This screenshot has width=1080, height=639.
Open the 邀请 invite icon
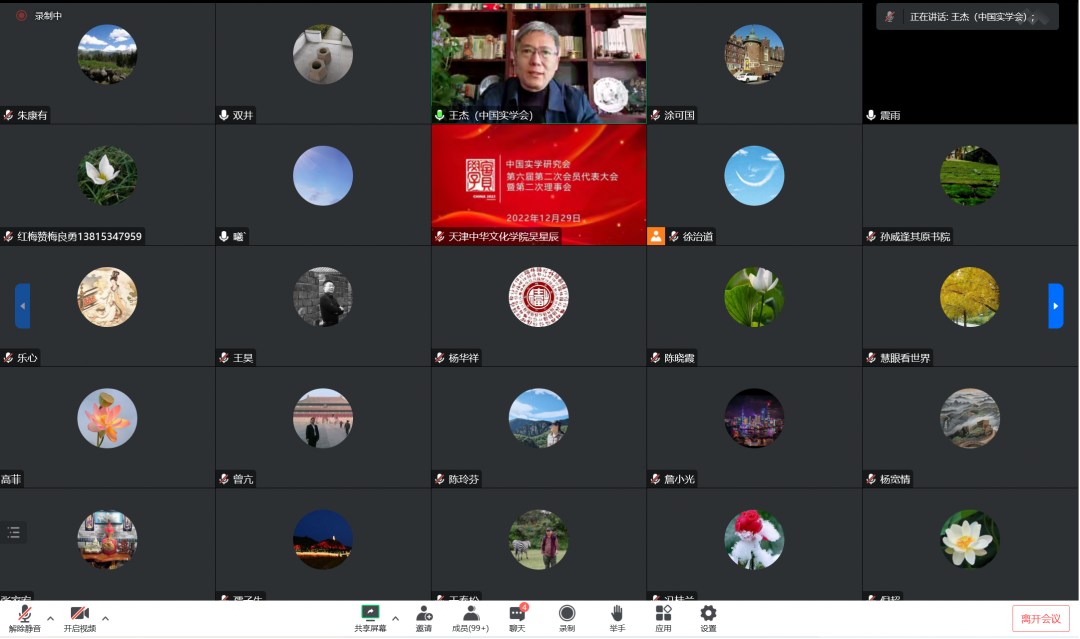(424, 617)
